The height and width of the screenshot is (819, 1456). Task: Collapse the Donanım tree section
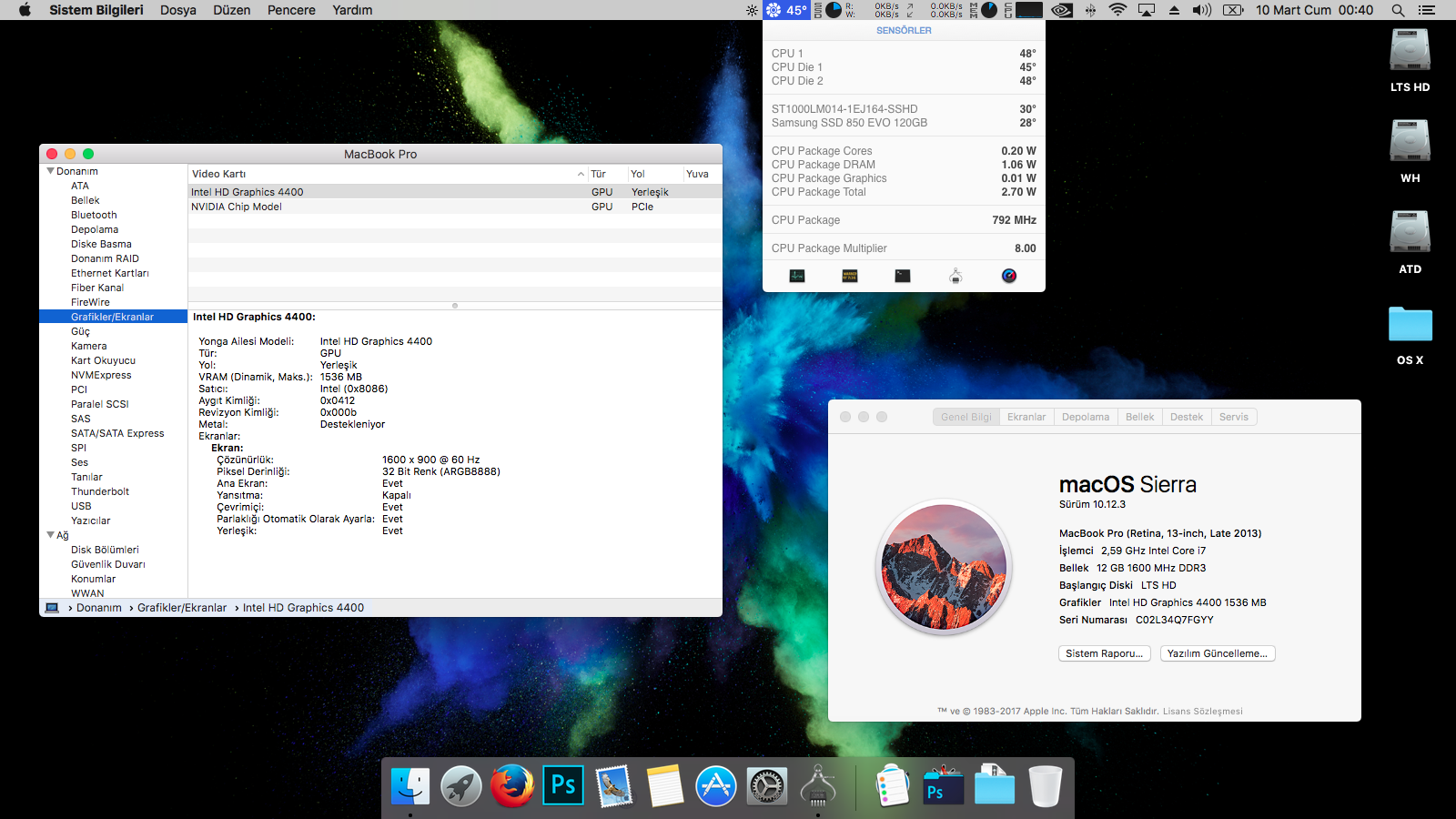[x=50, y=171]
